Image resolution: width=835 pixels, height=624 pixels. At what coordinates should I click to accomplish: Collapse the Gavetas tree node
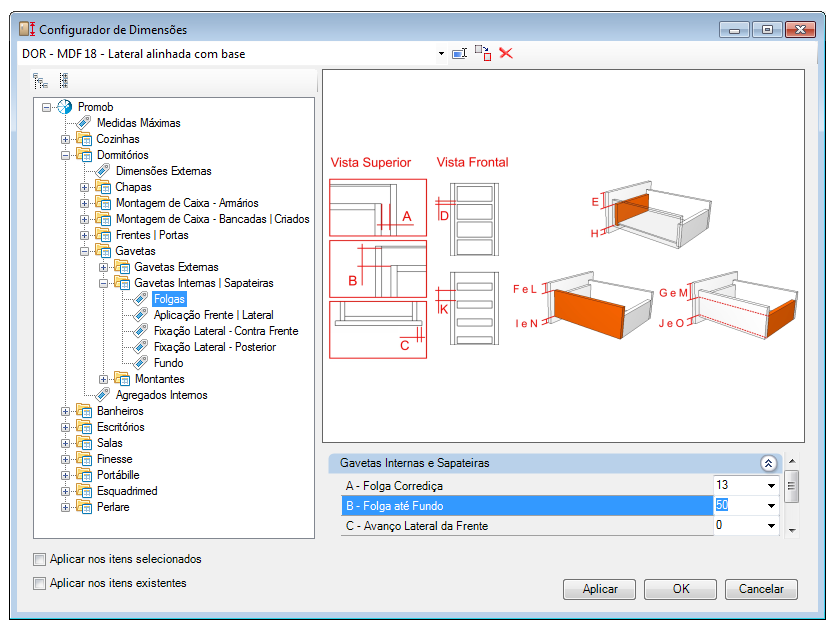tap(84, 251)
